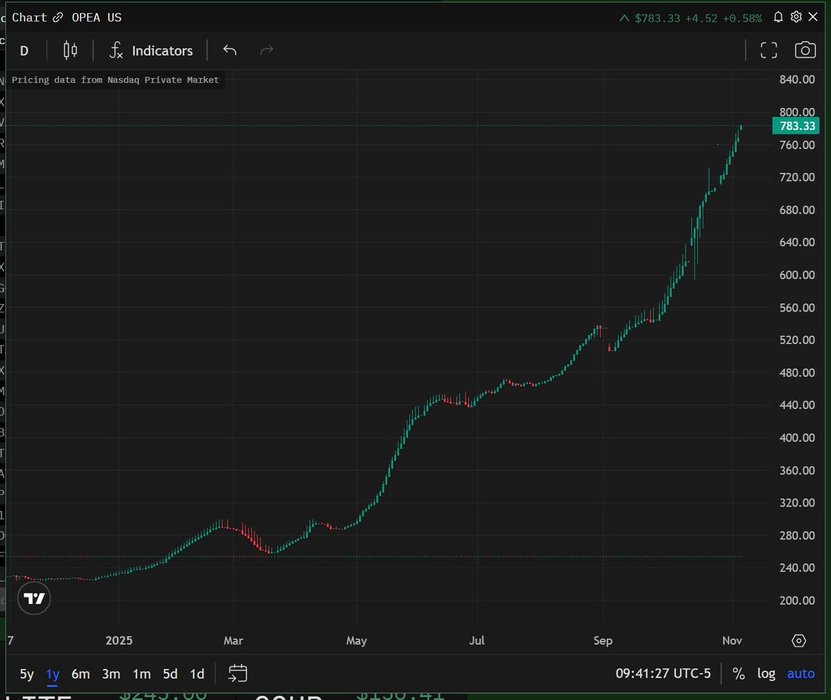Open the go-to-date calendar icon
The width and height of the screenshot is (831, 700).
(237, 673)
